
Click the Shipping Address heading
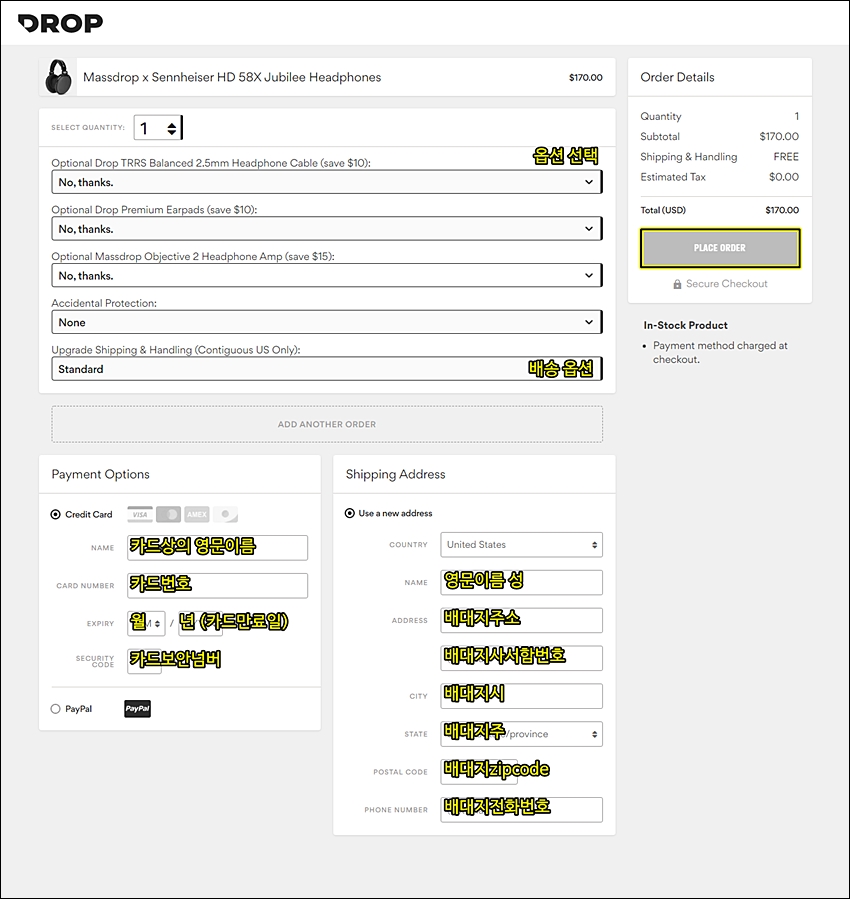[x=395, y=474]
